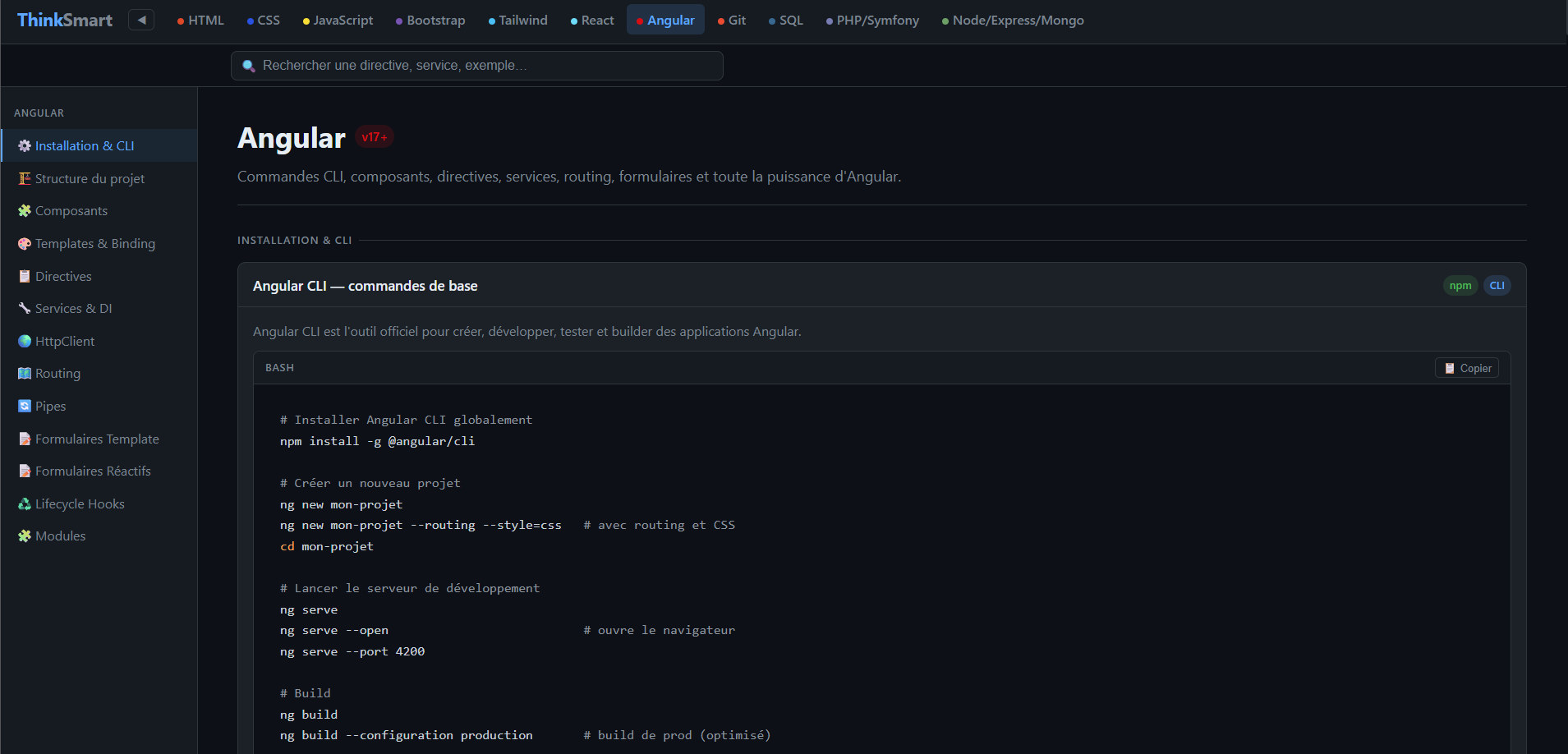Click the palette icon for Templates & Binding
Image resolution: width=1568 pixels, height=754 pixels.
(25, 244)
